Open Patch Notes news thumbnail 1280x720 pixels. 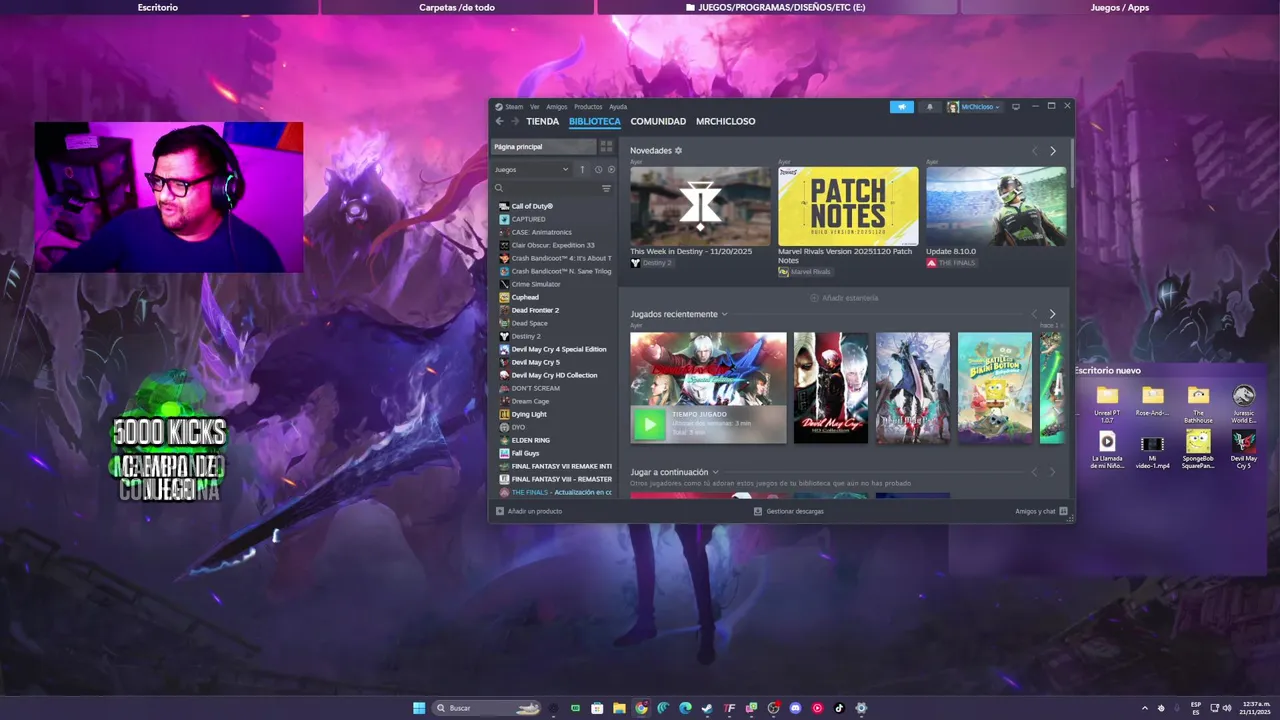coord(848,206)
